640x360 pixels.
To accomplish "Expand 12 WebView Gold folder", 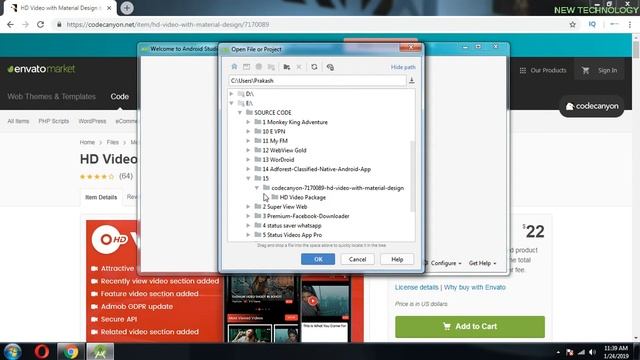I will [248, 150].
